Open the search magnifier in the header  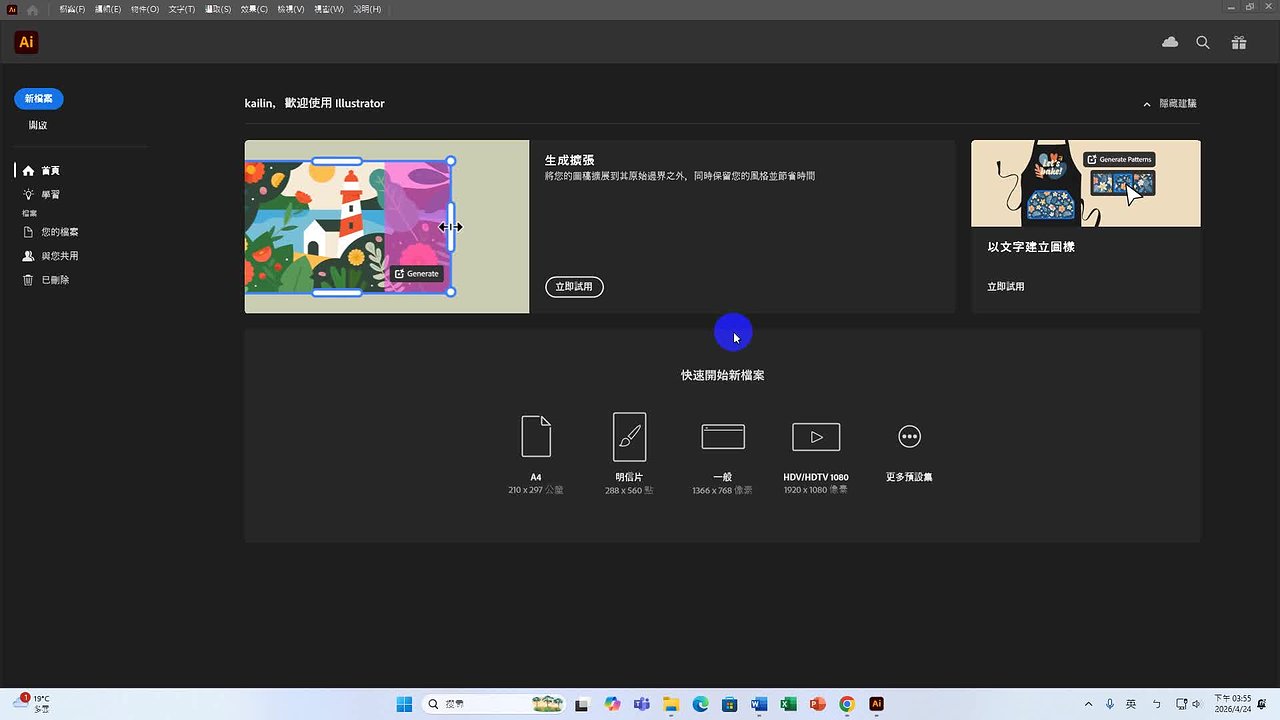pyautogui.click(x=1203, y=42)
